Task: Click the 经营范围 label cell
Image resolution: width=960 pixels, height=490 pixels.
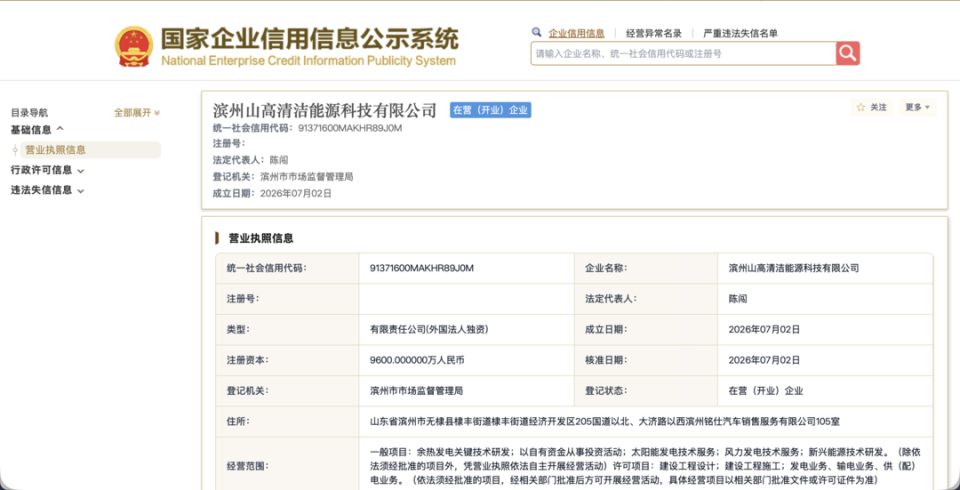Action: [287, 466]
